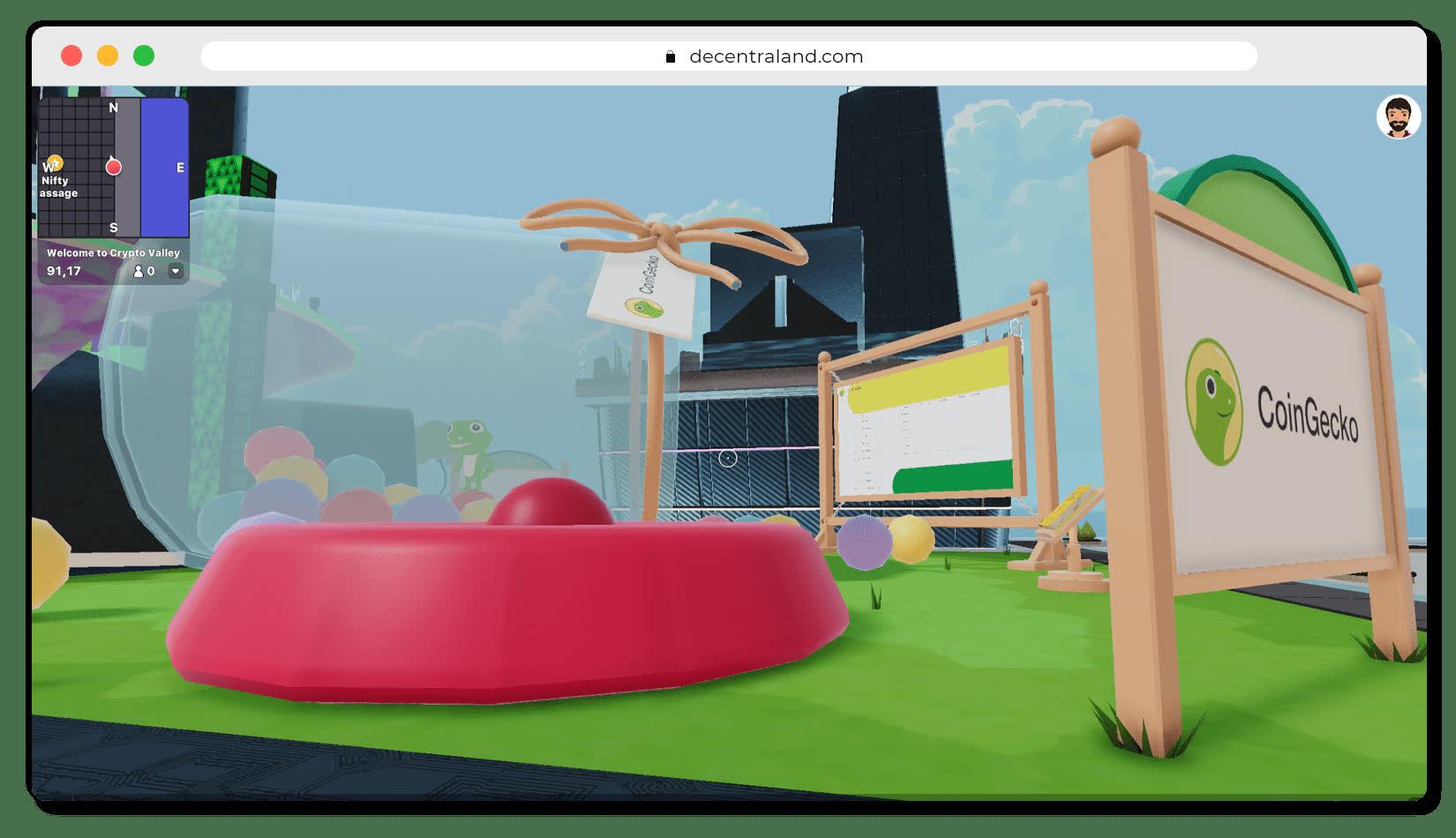
Task: Click the CoinGecko price board with yellow header
Action: pyautogui.click(x=928, y=421)
